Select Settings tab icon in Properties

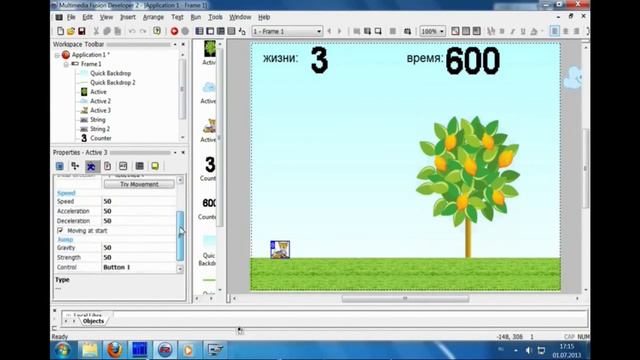coord(60,166)
